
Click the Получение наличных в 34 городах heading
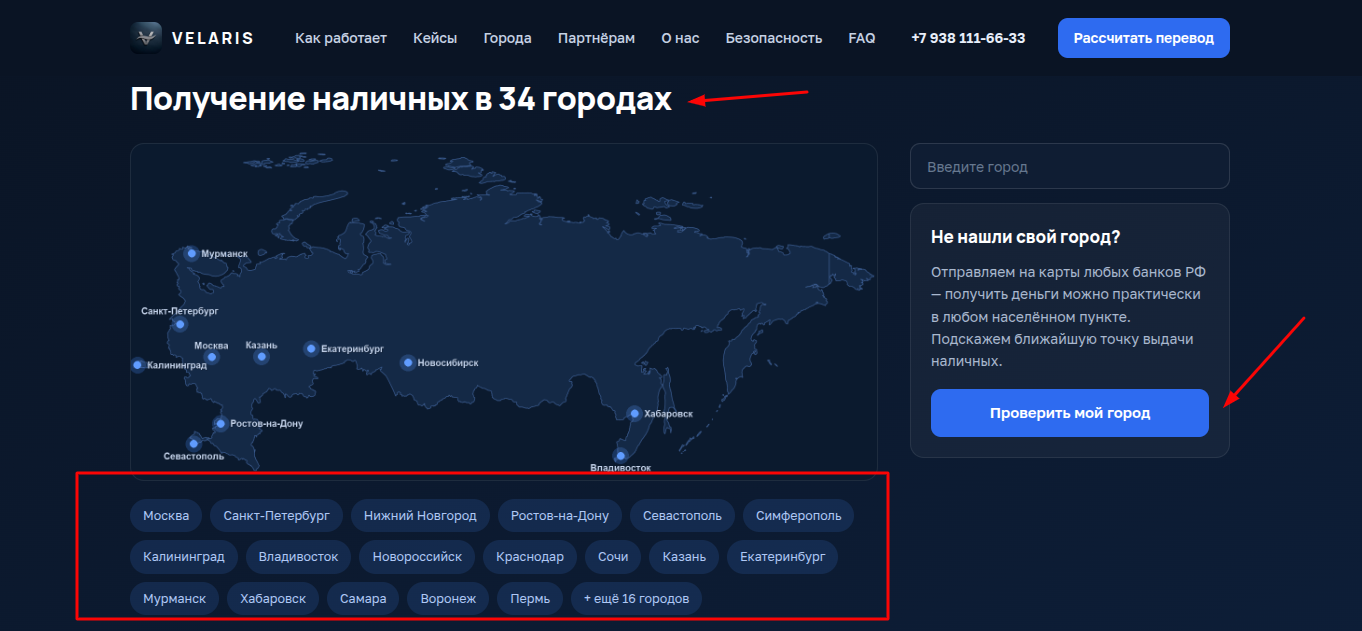pos(401,99)
